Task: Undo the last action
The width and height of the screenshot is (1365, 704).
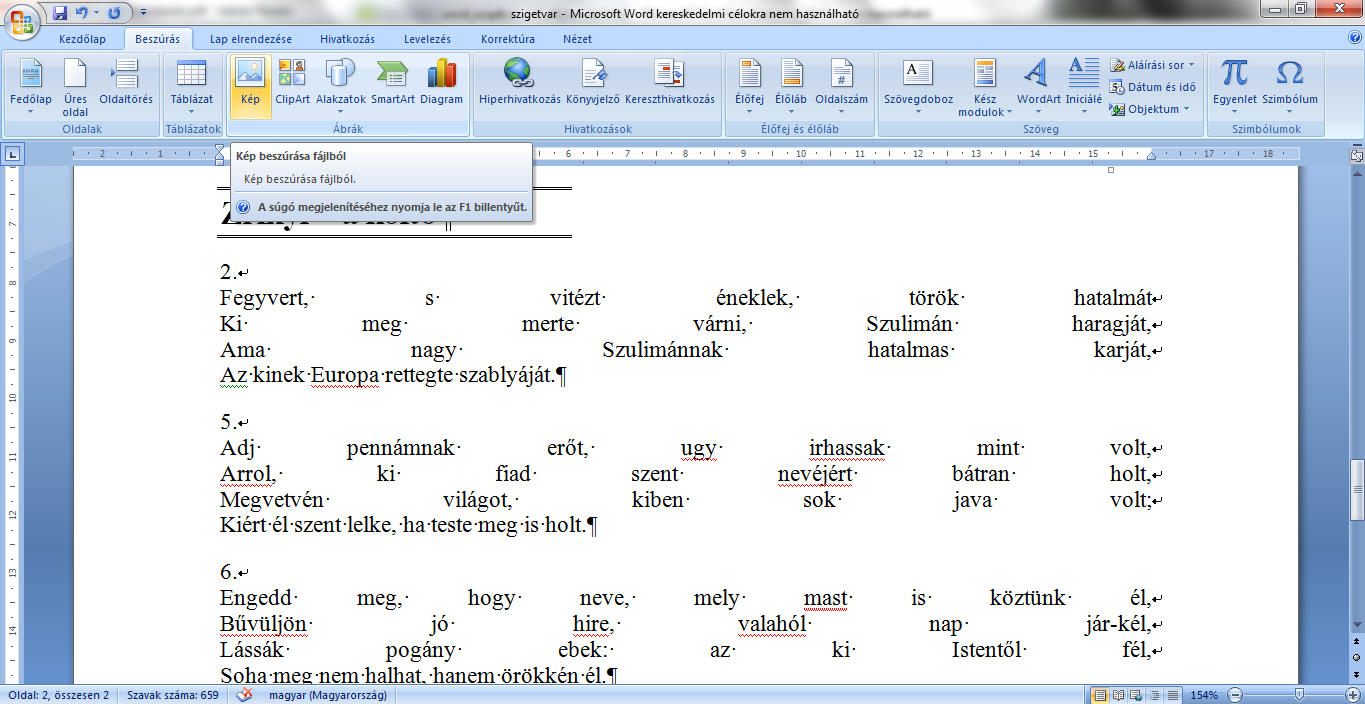Action: tap(82, 13)
